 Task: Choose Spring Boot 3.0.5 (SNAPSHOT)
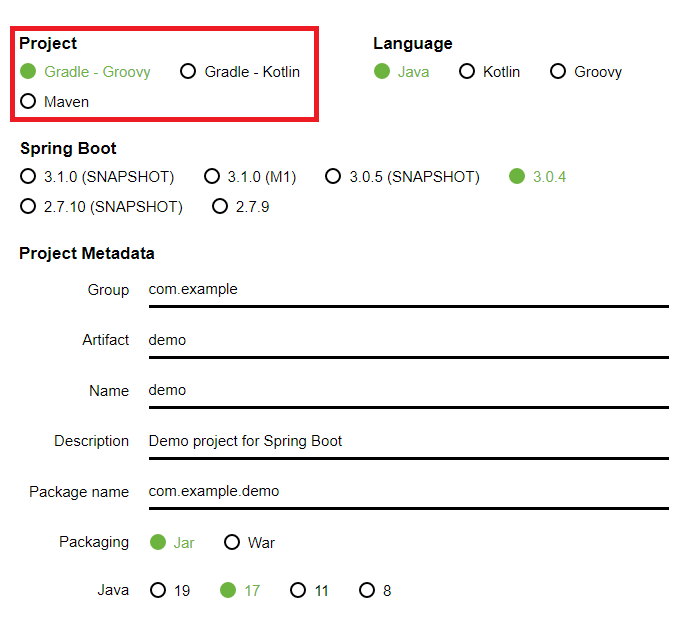pos(402,176)
